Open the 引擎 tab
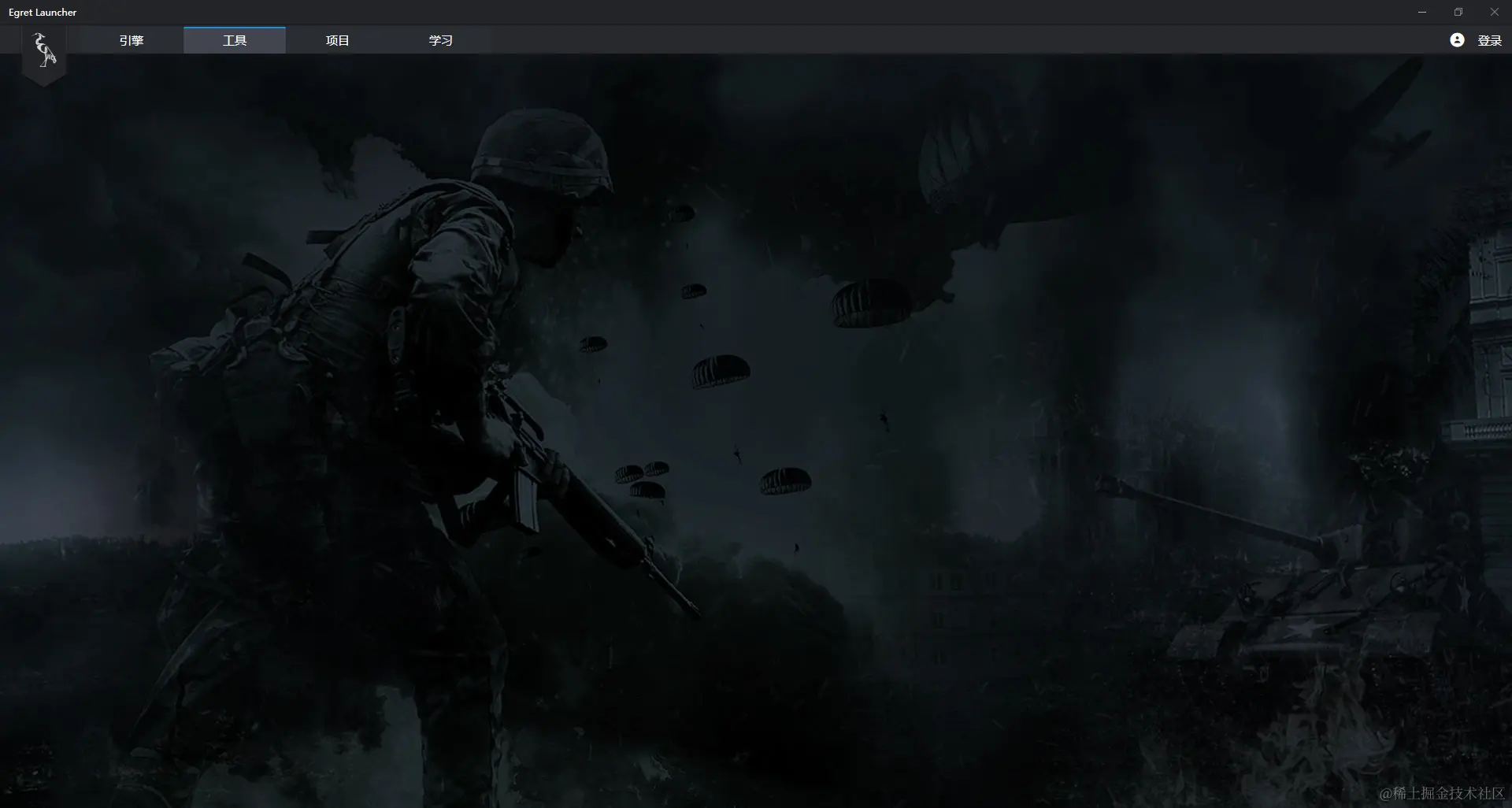Image resolution: width=1512 pixels, height=808 pixels. pos(132,40)
